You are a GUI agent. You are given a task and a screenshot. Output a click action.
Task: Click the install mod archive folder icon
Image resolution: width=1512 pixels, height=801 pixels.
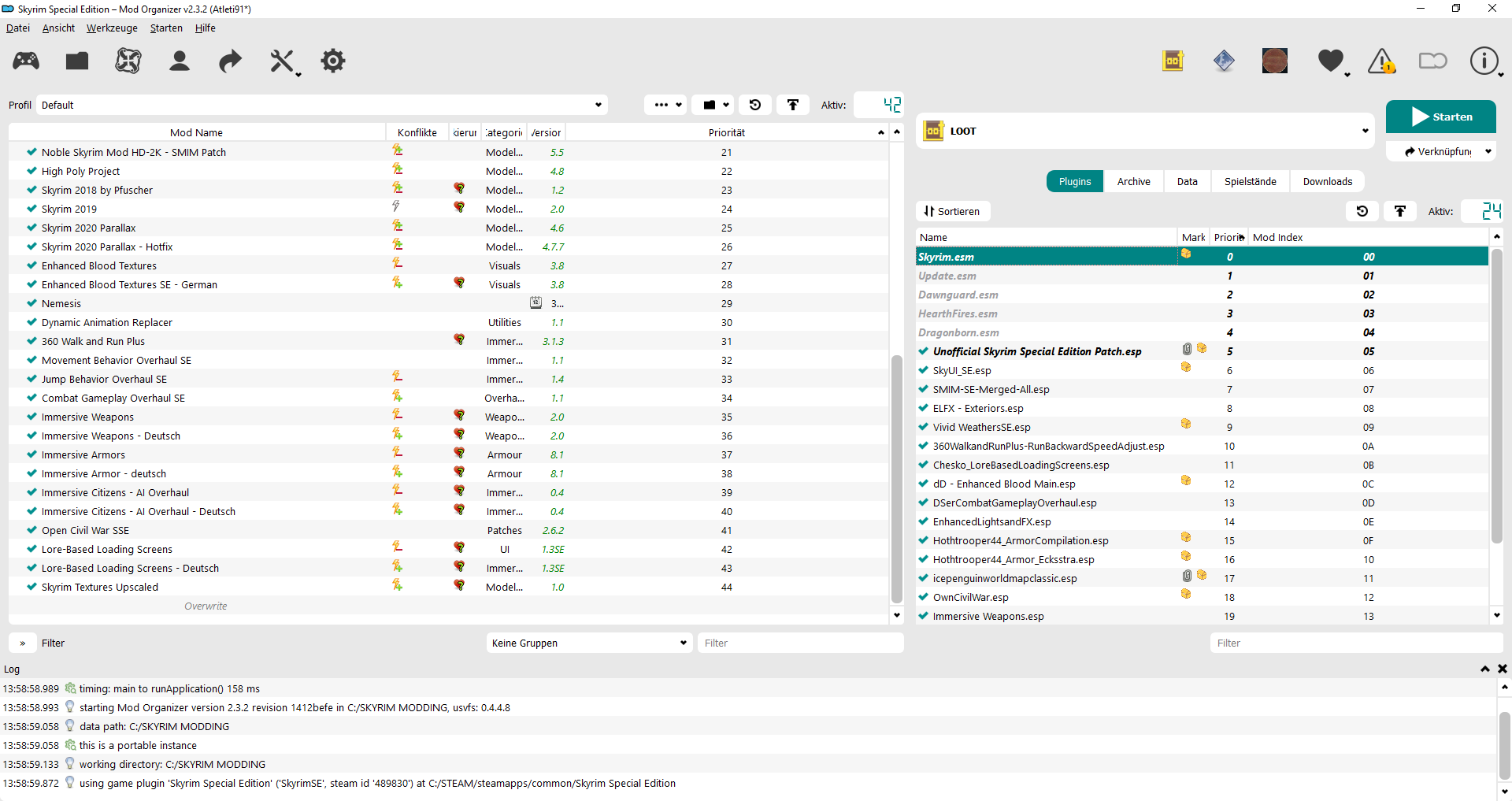[77, 61]
